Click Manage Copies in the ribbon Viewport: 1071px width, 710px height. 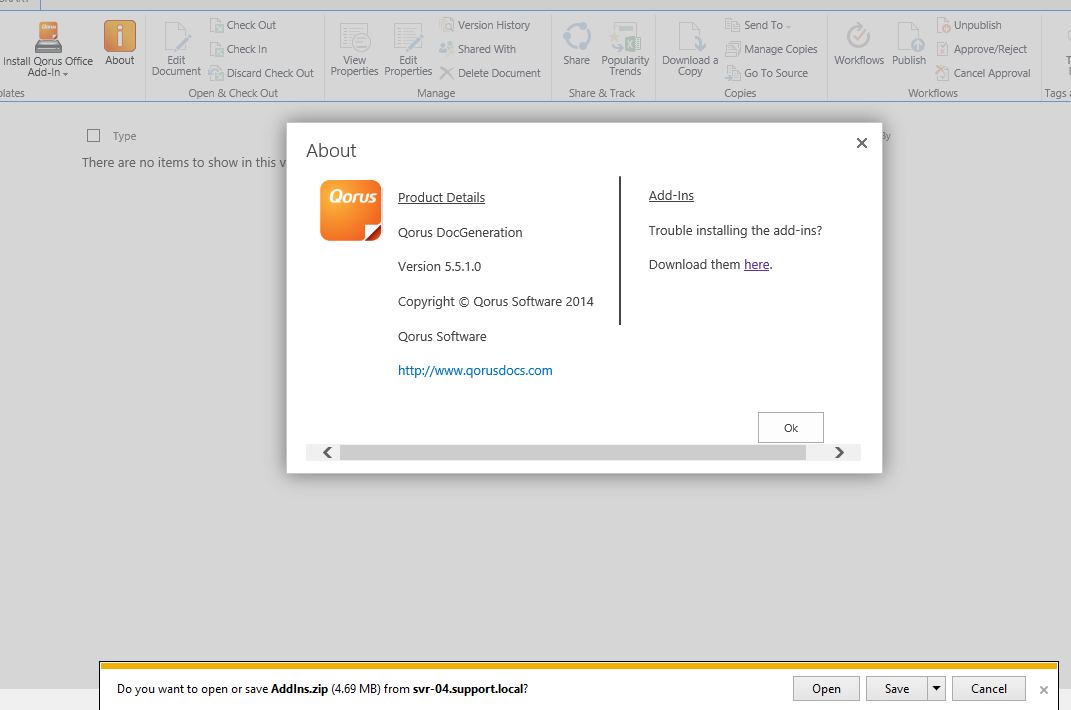click(772, 49)
